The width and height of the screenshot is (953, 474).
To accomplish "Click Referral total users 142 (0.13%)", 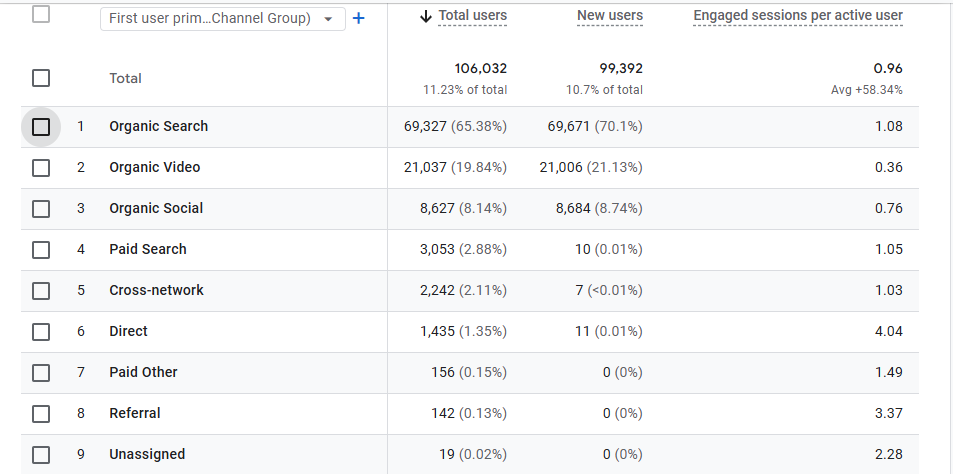I will (x=469, y=413).
